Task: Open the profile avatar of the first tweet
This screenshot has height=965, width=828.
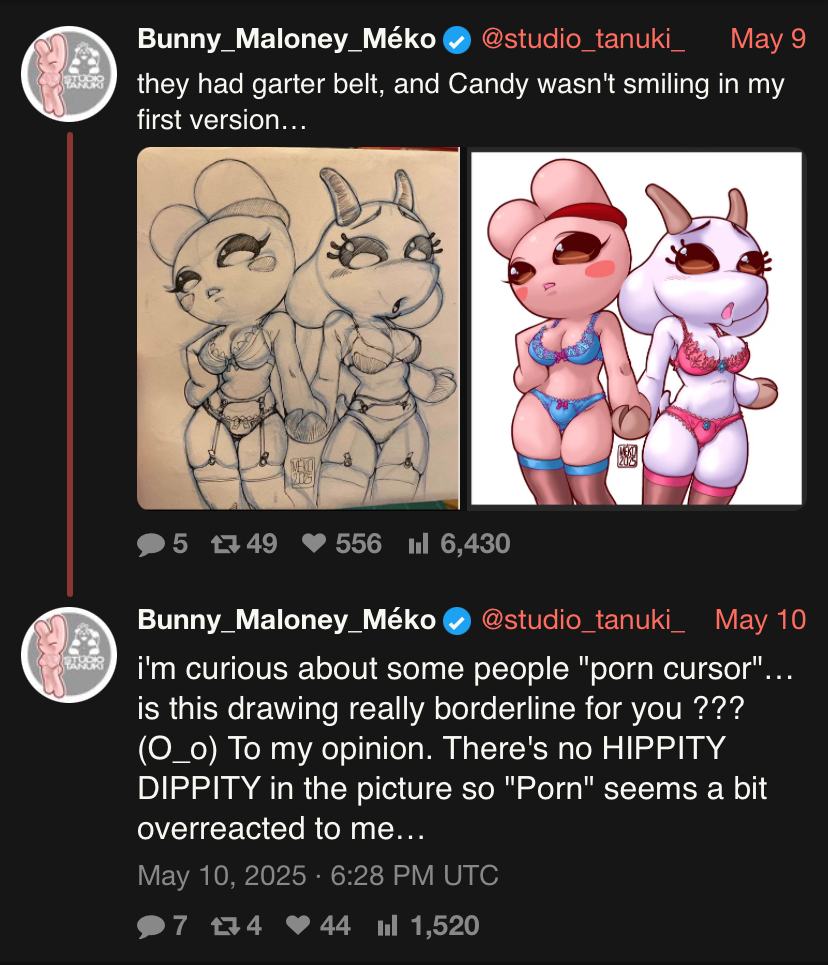Action: click(69, 74)
